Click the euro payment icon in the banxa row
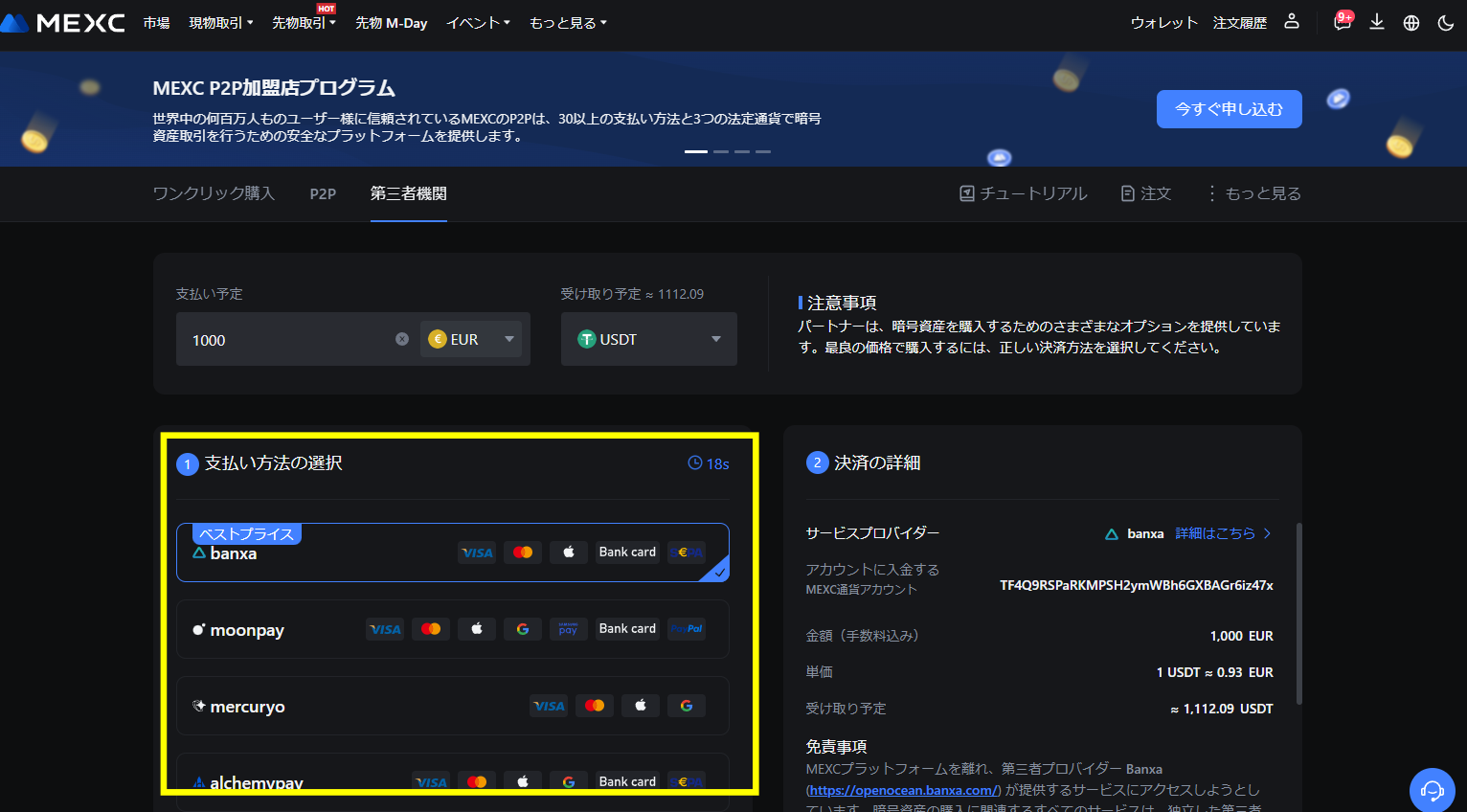This screenshot has width=1467, height=812. pos(687,553)
